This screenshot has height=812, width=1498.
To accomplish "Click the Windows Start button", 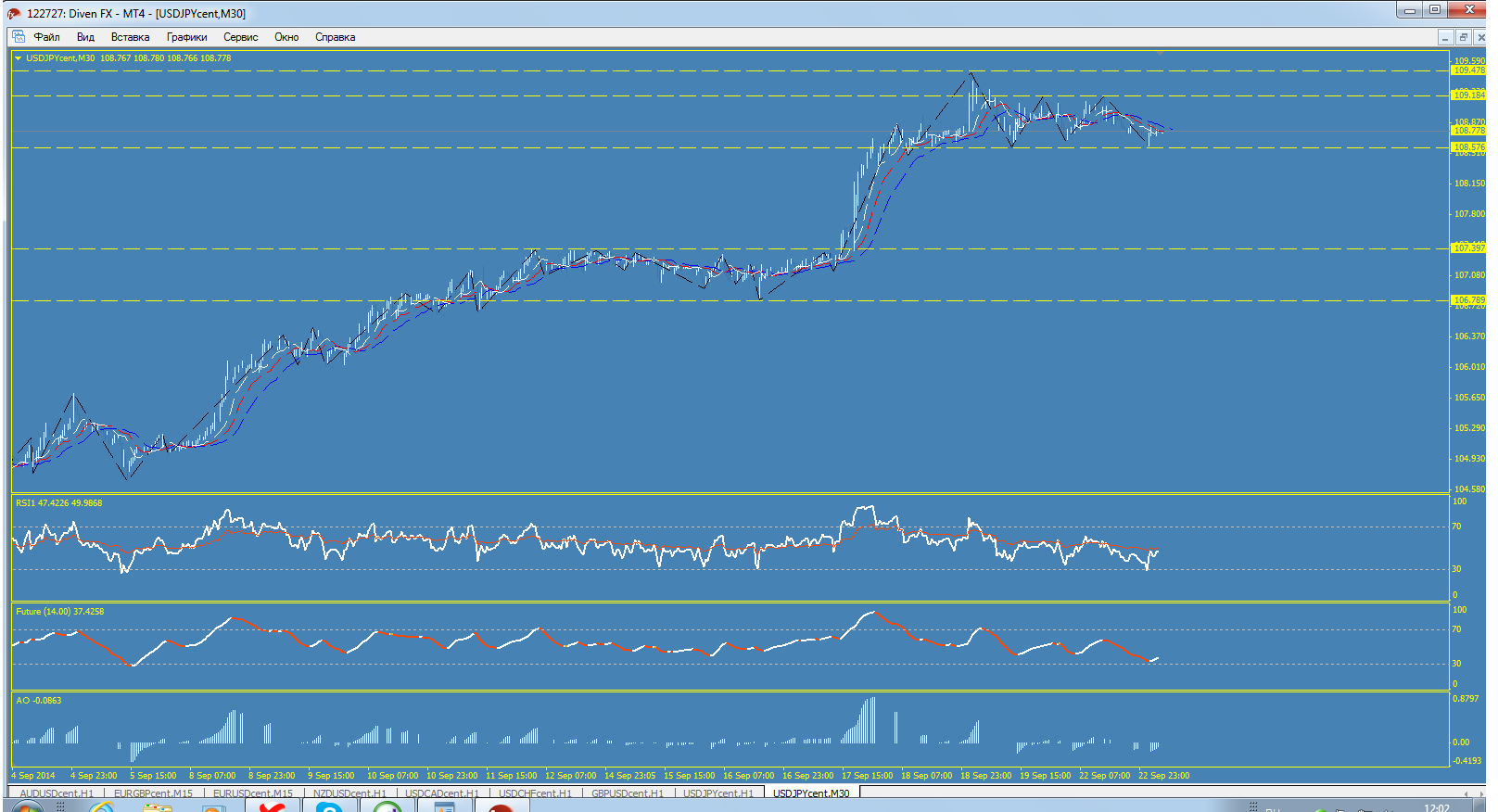I will [26, 807].
